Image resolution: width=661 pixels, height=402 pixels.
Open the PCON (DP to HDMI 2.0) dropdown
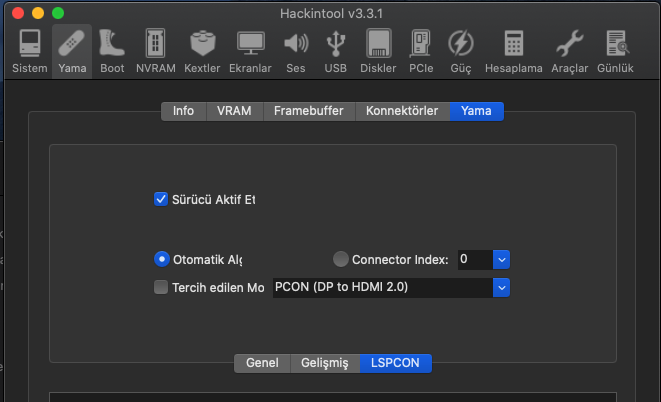502,288
